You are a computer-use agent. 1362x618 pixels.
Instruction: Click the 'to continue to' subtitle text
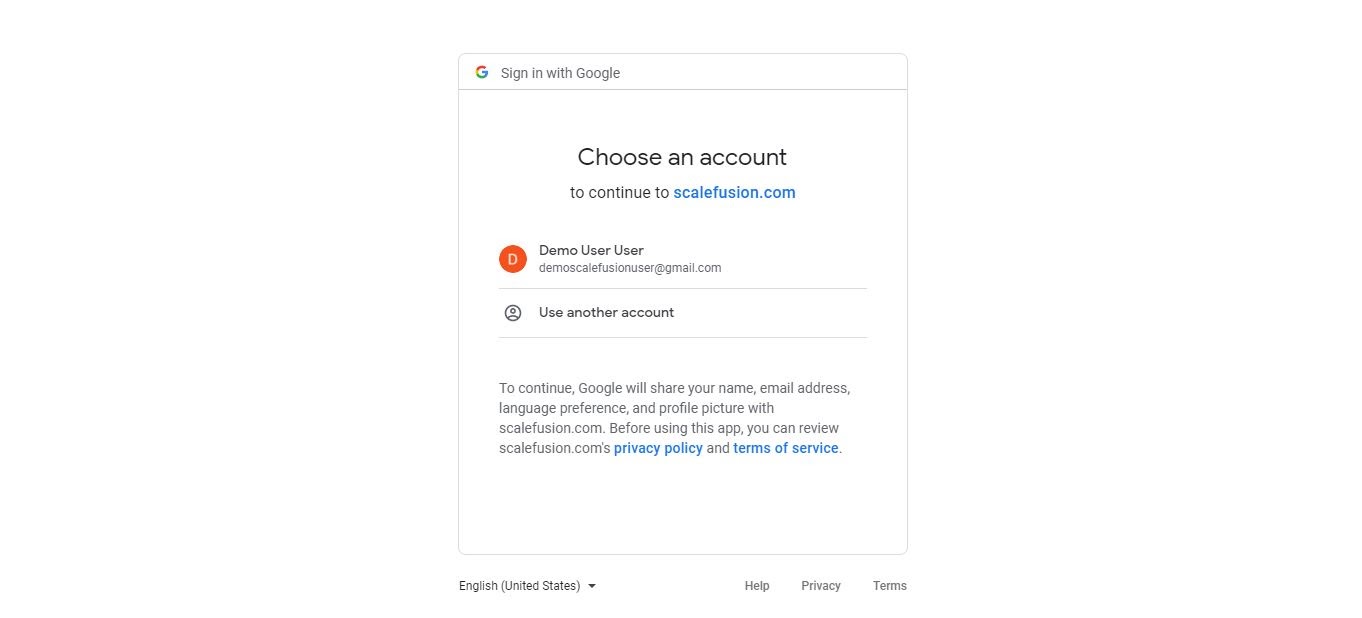pos(620,193)
